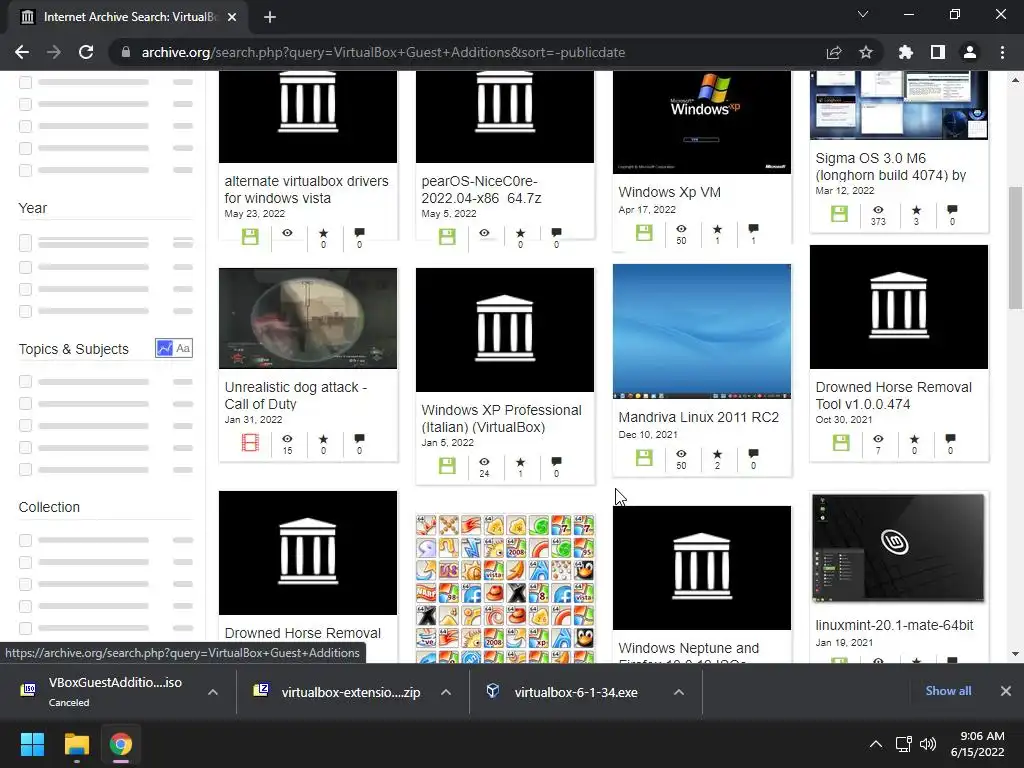Click the favorites star on Mandriva Linux 2011
The width and height of the screenshot is (1024, 768).
717,454
